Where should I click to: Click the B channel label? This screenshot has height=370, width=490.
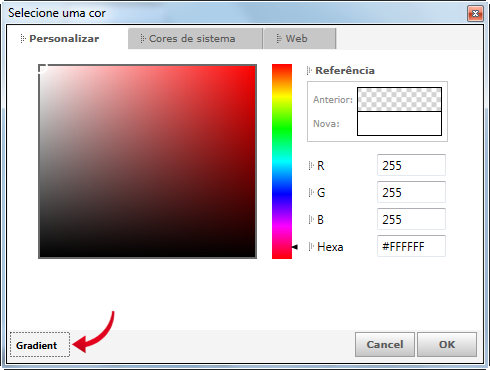[x=320, y=220]
